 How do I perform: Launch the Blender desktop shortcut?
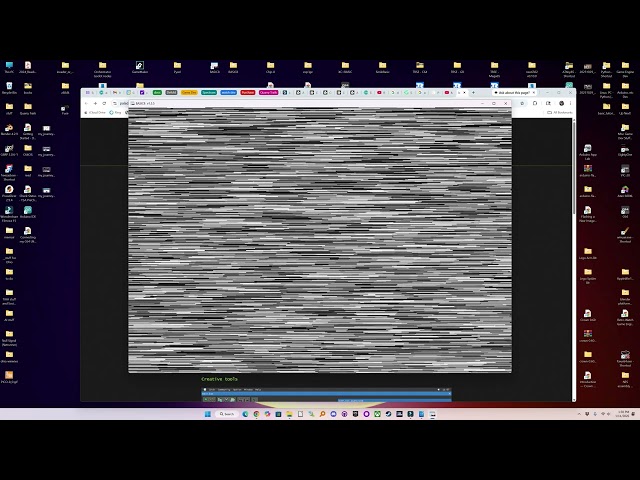click(9, 129)
